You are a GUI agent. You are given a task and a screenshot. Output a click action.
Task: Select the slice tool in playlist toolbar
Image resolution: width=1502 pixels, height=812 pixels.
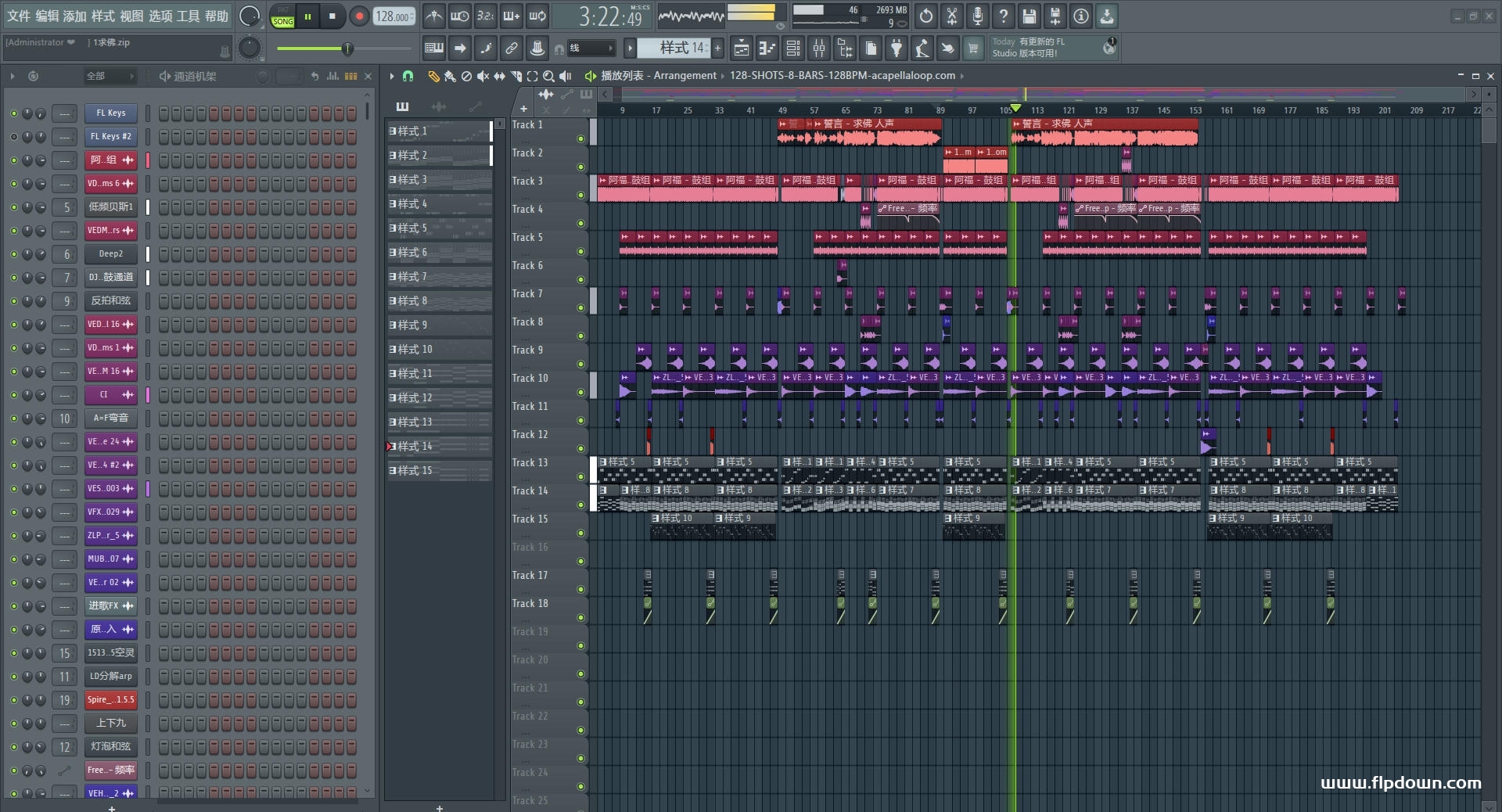516,76
